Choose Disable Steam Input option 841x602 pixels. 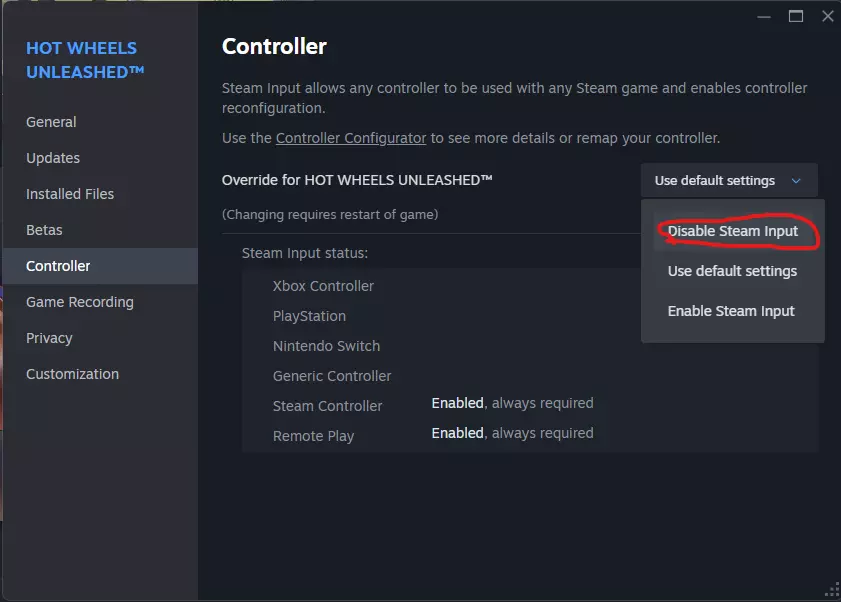pos(733,231)
